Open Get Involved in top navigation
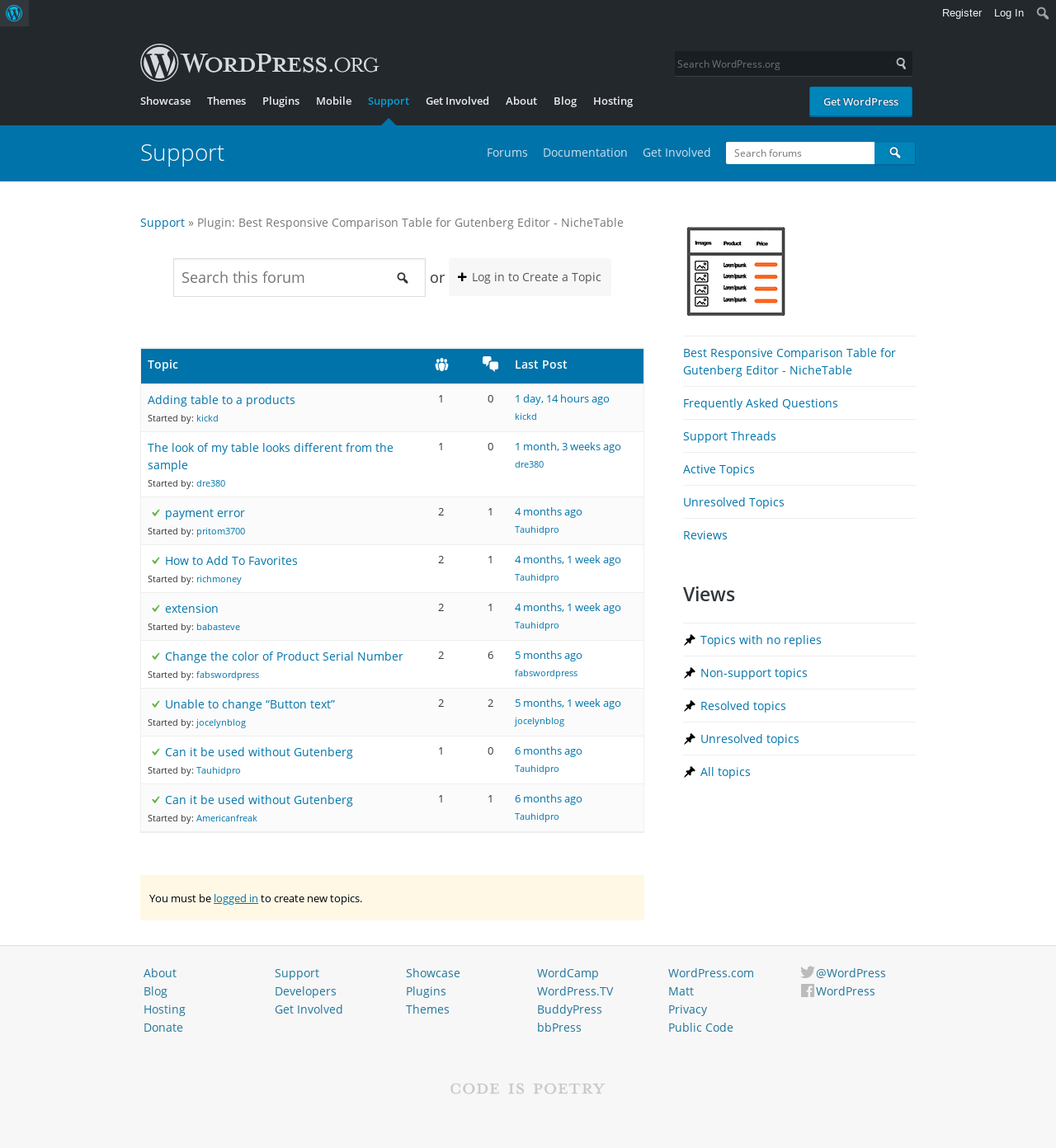The height and width of the screenshot is (1148, 1056). point(457,101)
